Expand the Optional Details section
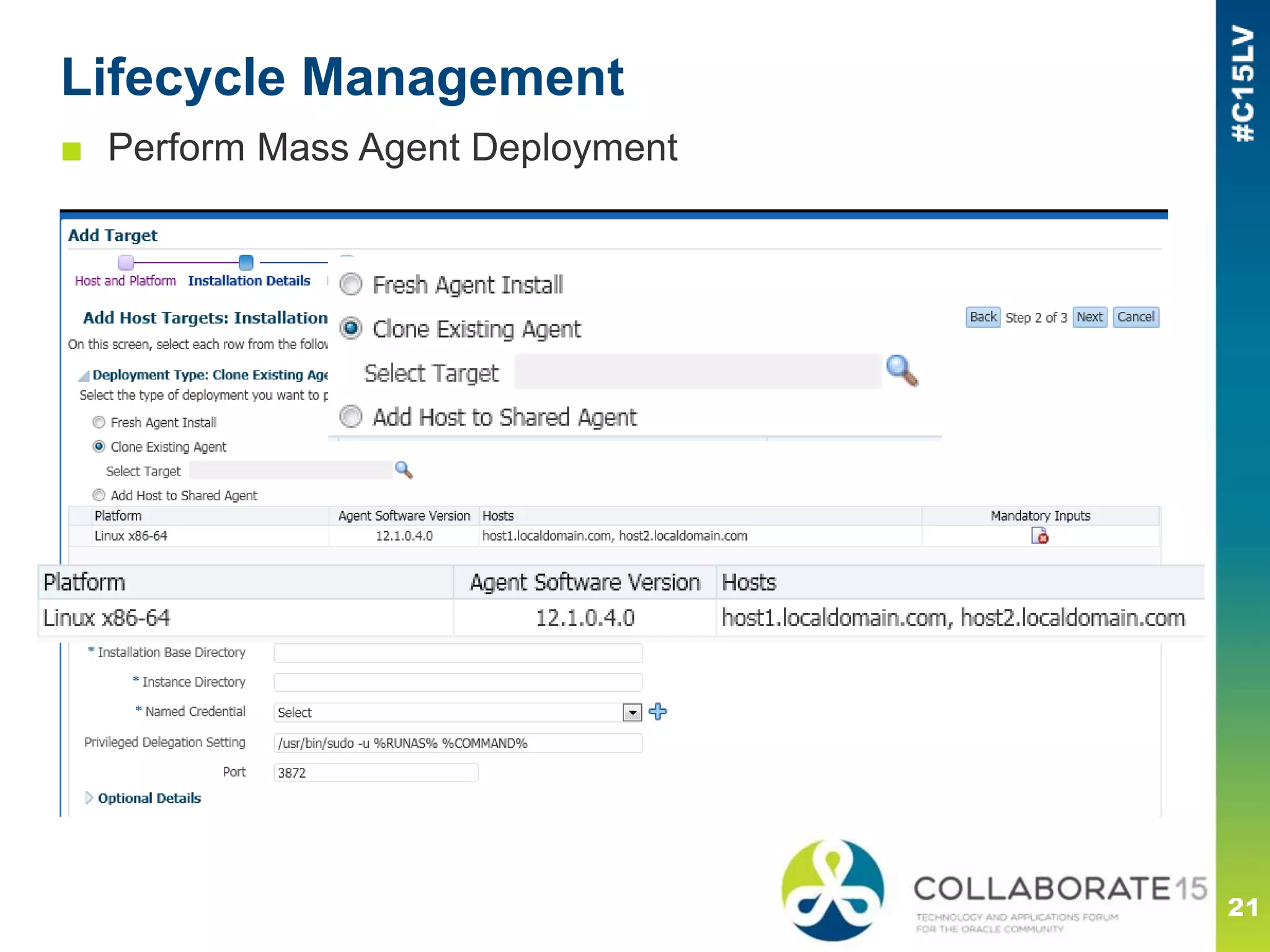 89,798
